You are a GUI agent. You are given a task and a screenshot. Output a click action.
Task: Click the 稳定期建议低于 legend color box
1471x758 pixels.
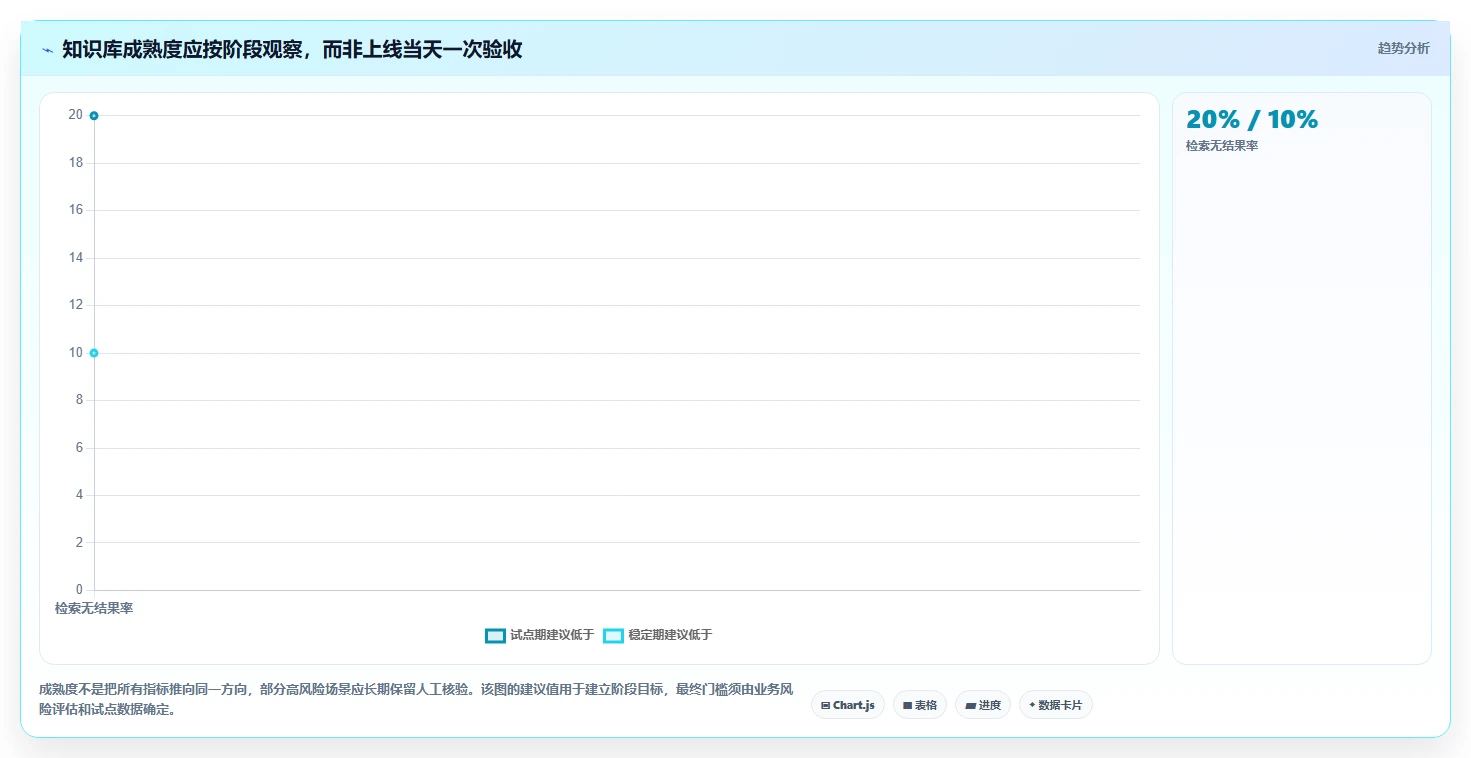pos(614,636)
